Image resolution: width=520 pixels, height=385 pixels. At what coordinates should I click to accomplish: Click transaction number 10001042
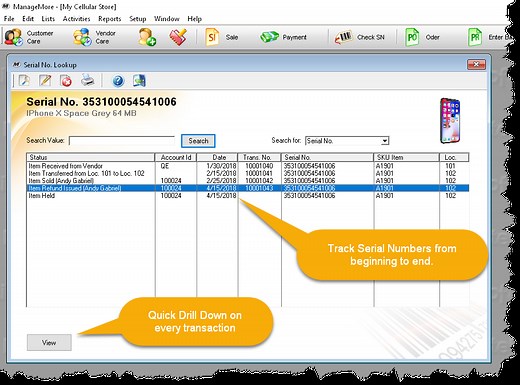(x=259, y=181)
